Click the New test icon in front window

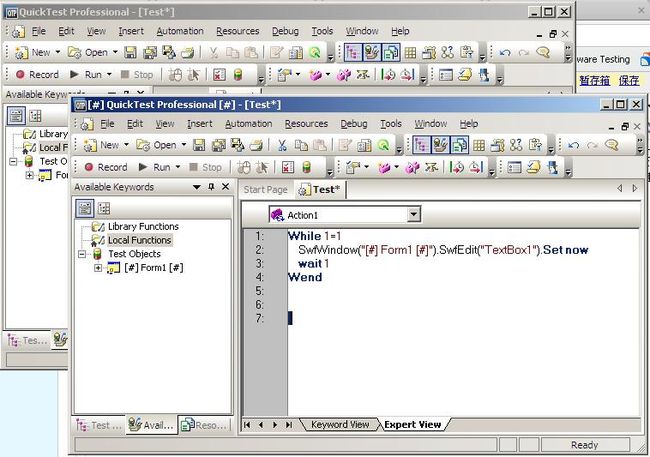click(x=90, y=145)
